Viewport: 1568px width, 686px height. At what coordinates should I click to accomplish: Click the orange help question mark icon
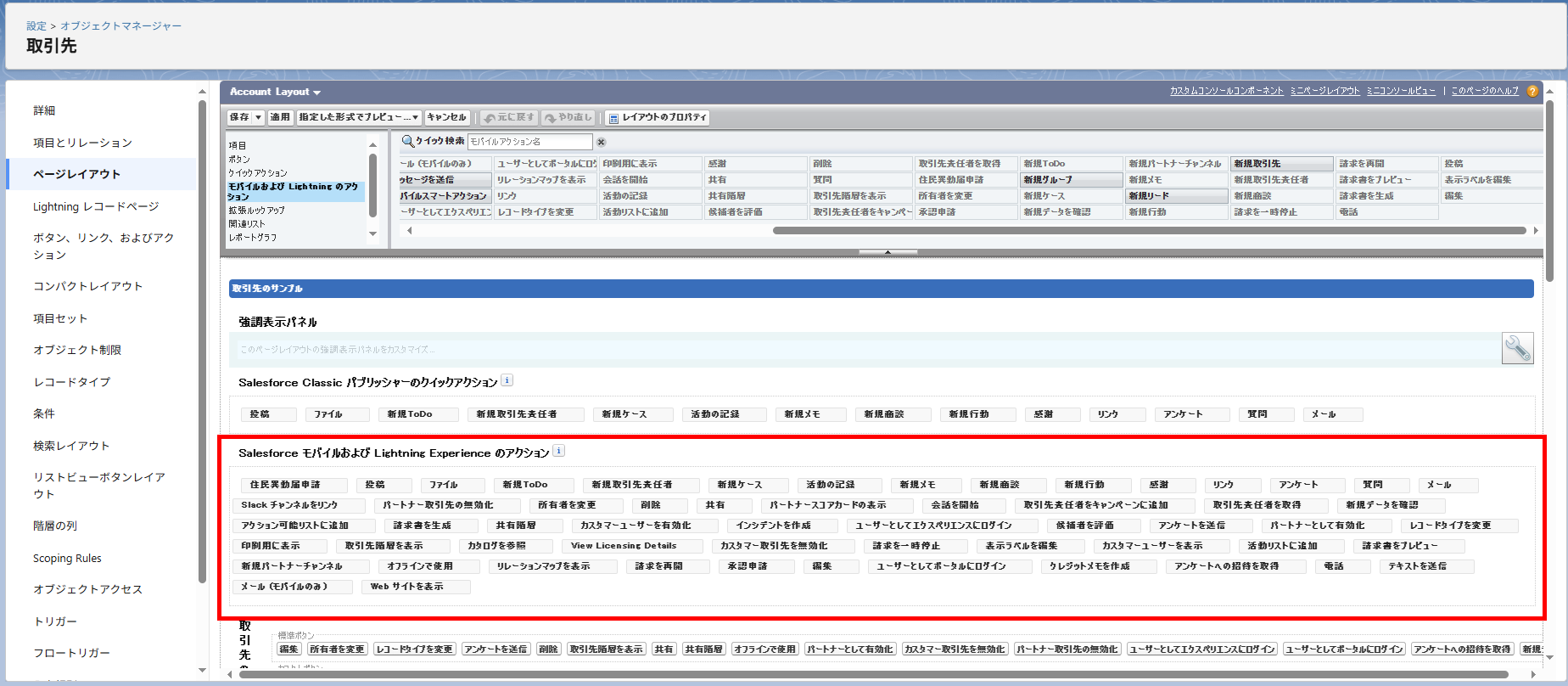(x=1532, y=92)
